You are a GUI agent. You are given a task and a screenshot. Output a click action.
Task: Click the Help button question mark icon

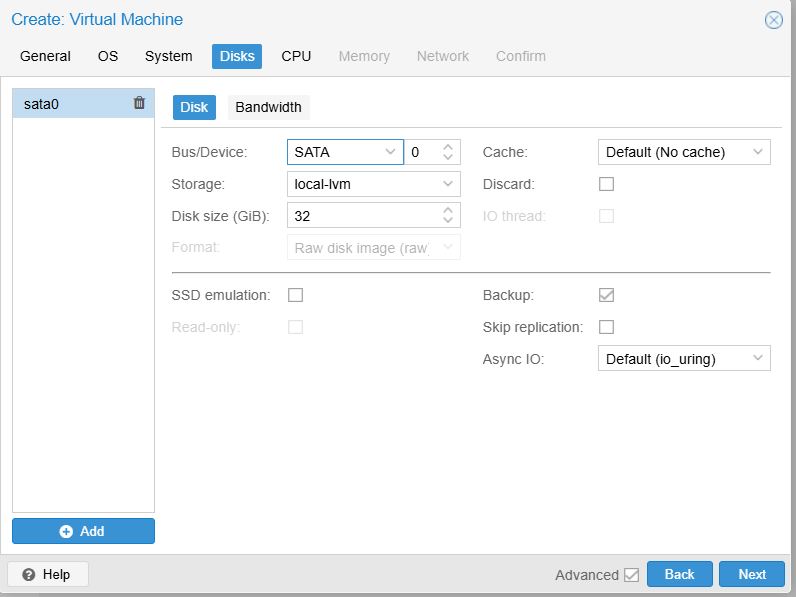[x=29, y=574]
